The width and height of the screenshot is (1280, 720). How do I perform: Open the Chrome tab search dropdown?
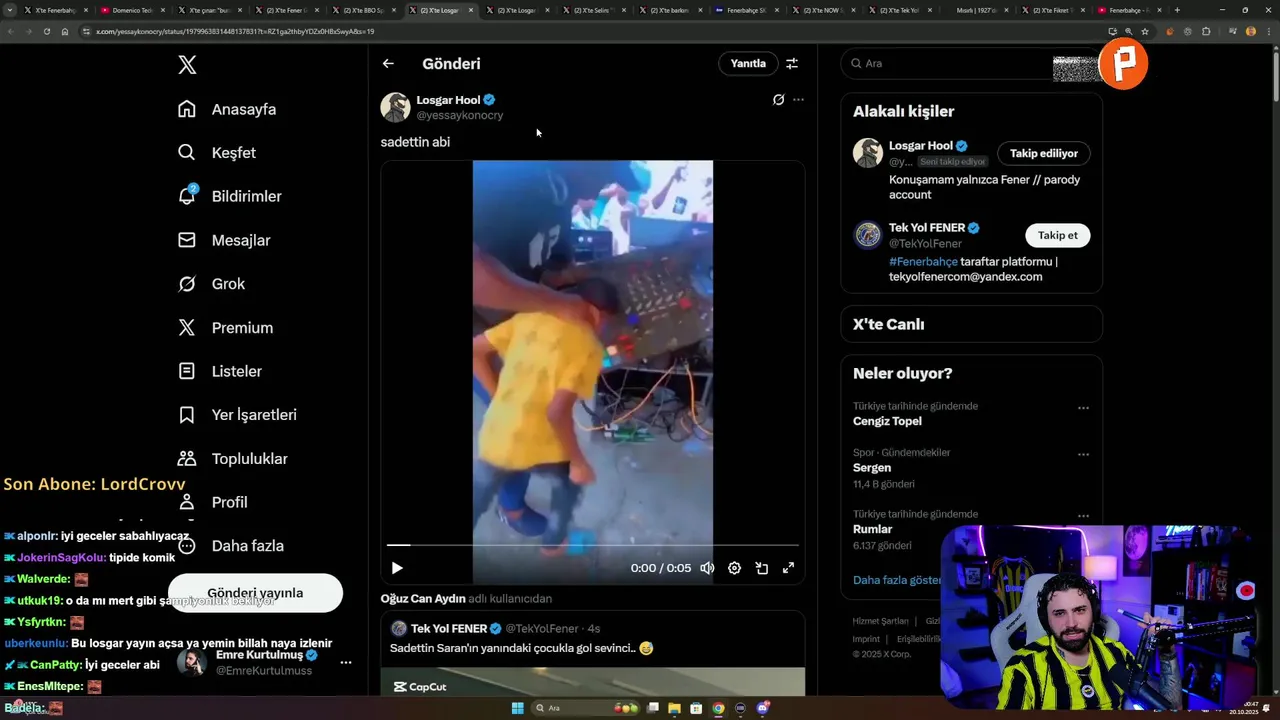[x=11, y=10]
